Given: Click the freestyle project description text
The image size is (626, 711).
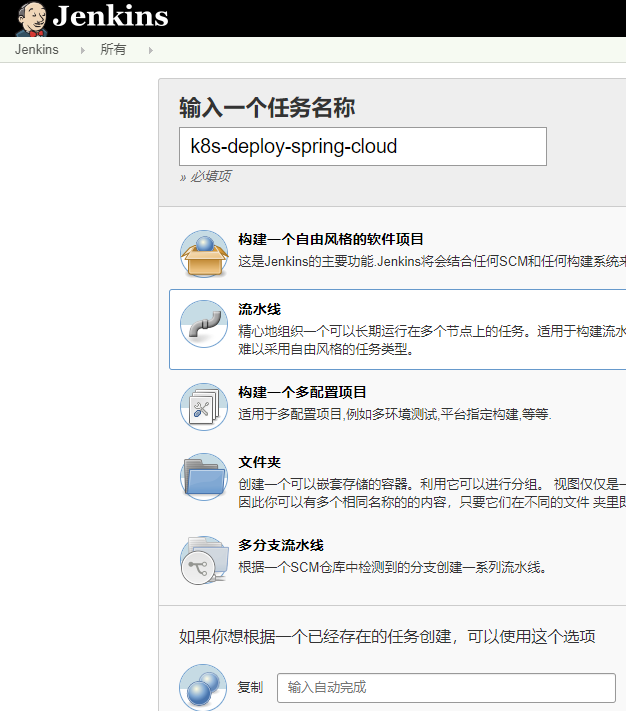Looking at the screenshot, I should 432,261.
